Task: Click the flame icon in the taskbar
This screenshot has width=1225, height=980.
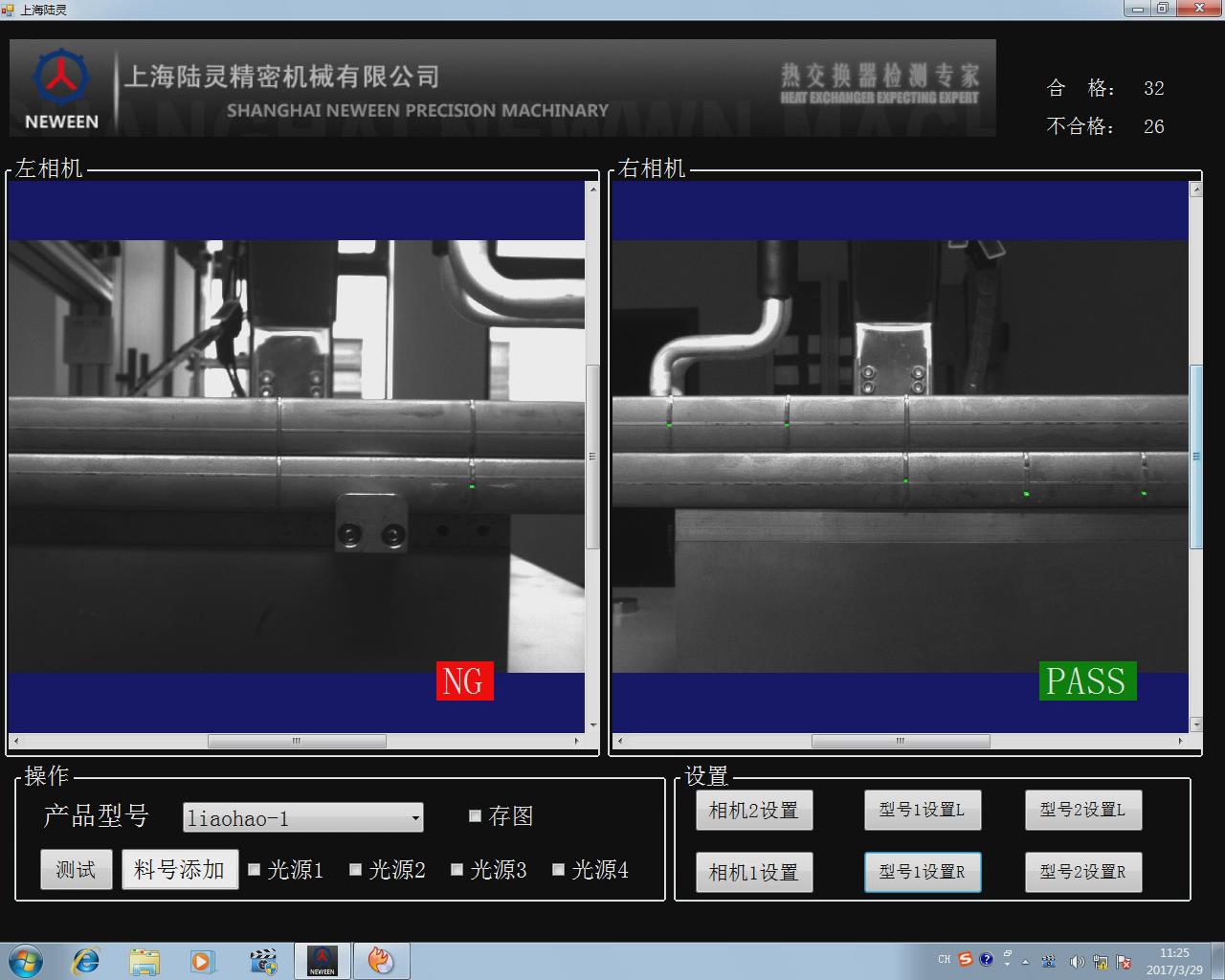Action: tap(381, 960)
